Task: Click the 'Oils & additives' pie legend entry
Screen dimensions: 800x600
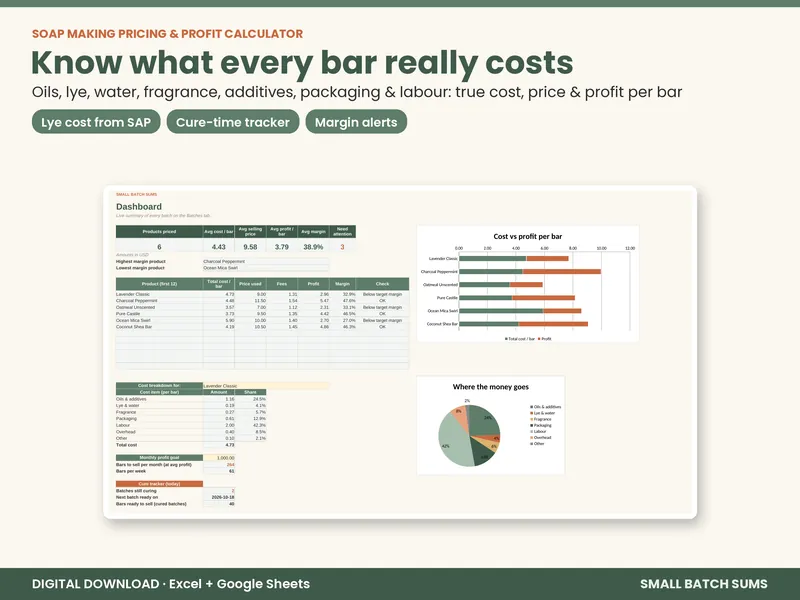Action: coord(546,407)
